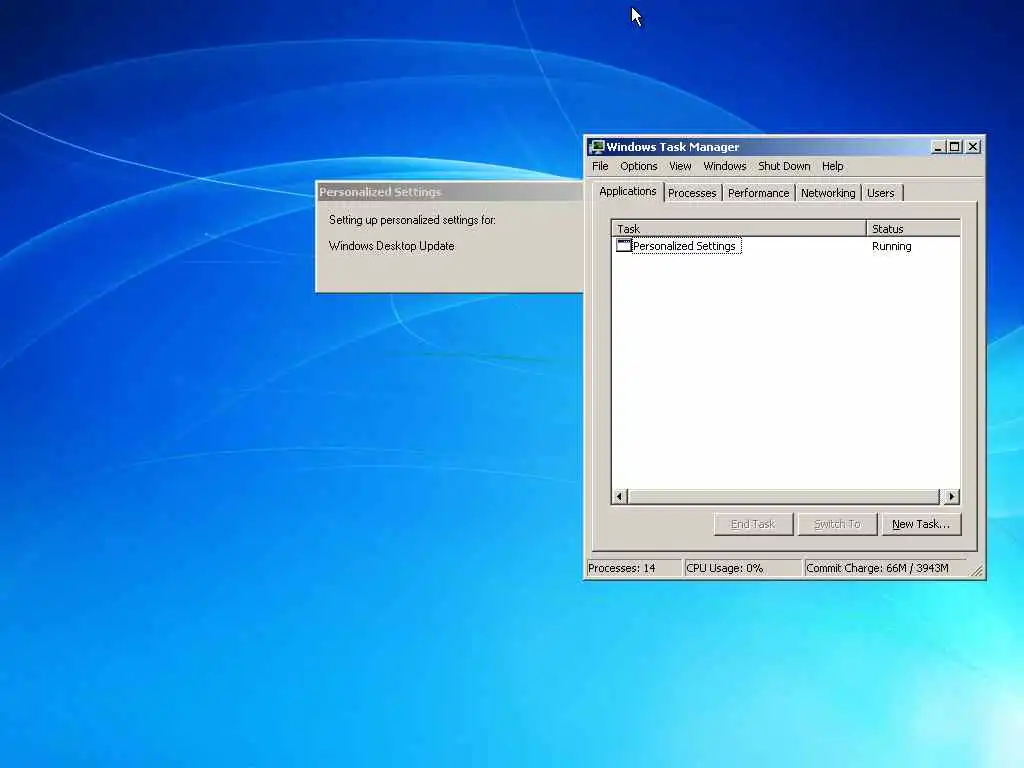Viewport: 1024px width, 768px height.
Task: Minimize the Task Manager window
Action: (938, 147)
